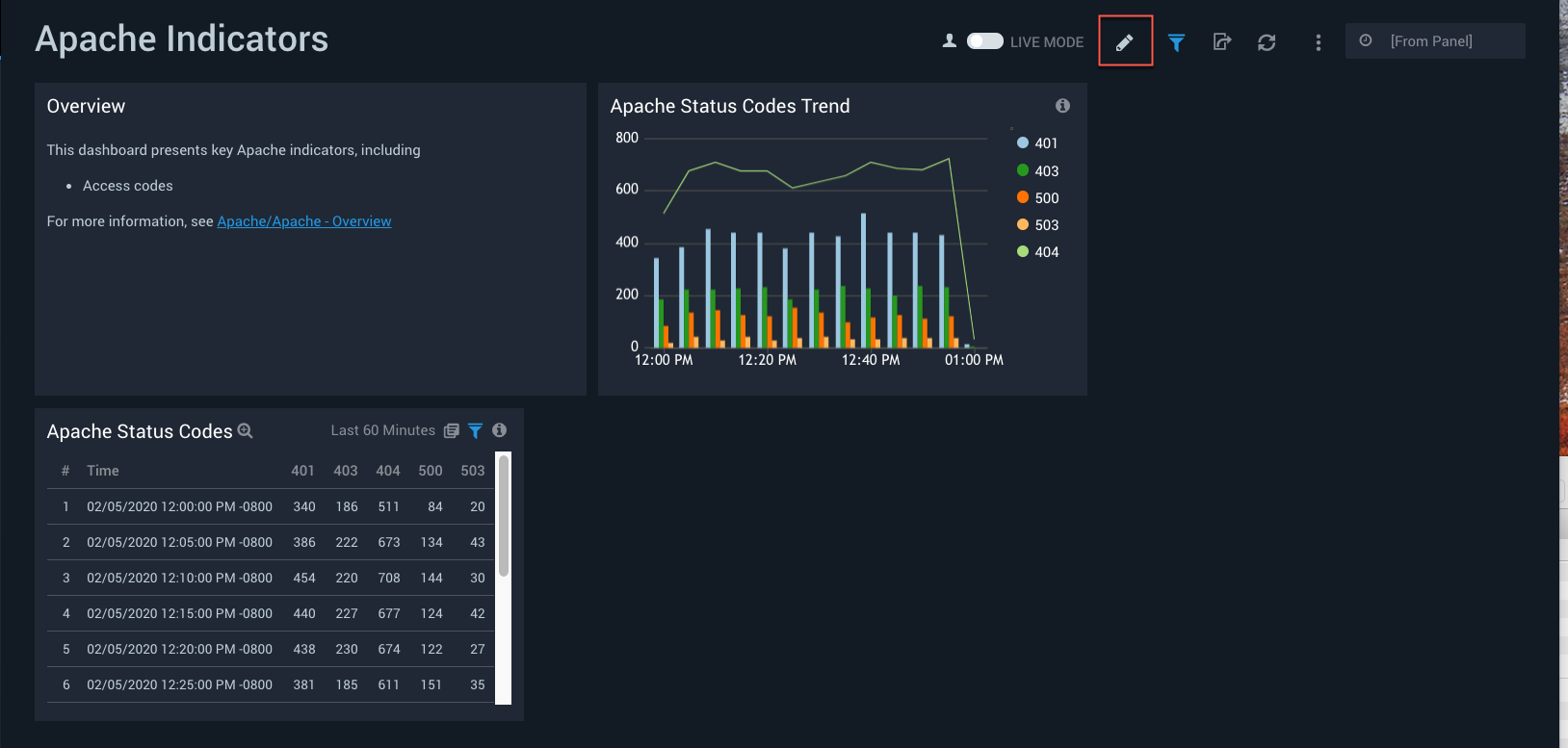Click the share dashboard icon

1221,42
